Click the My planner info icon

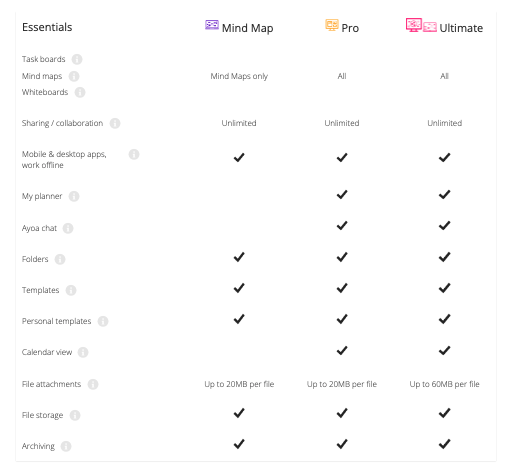click(74, 196)
